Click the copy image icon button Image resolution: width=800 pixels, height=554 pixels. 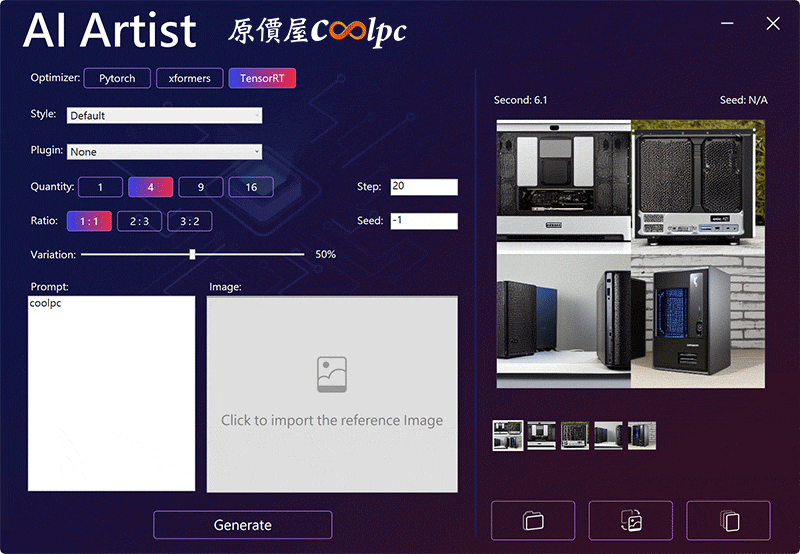729,520
